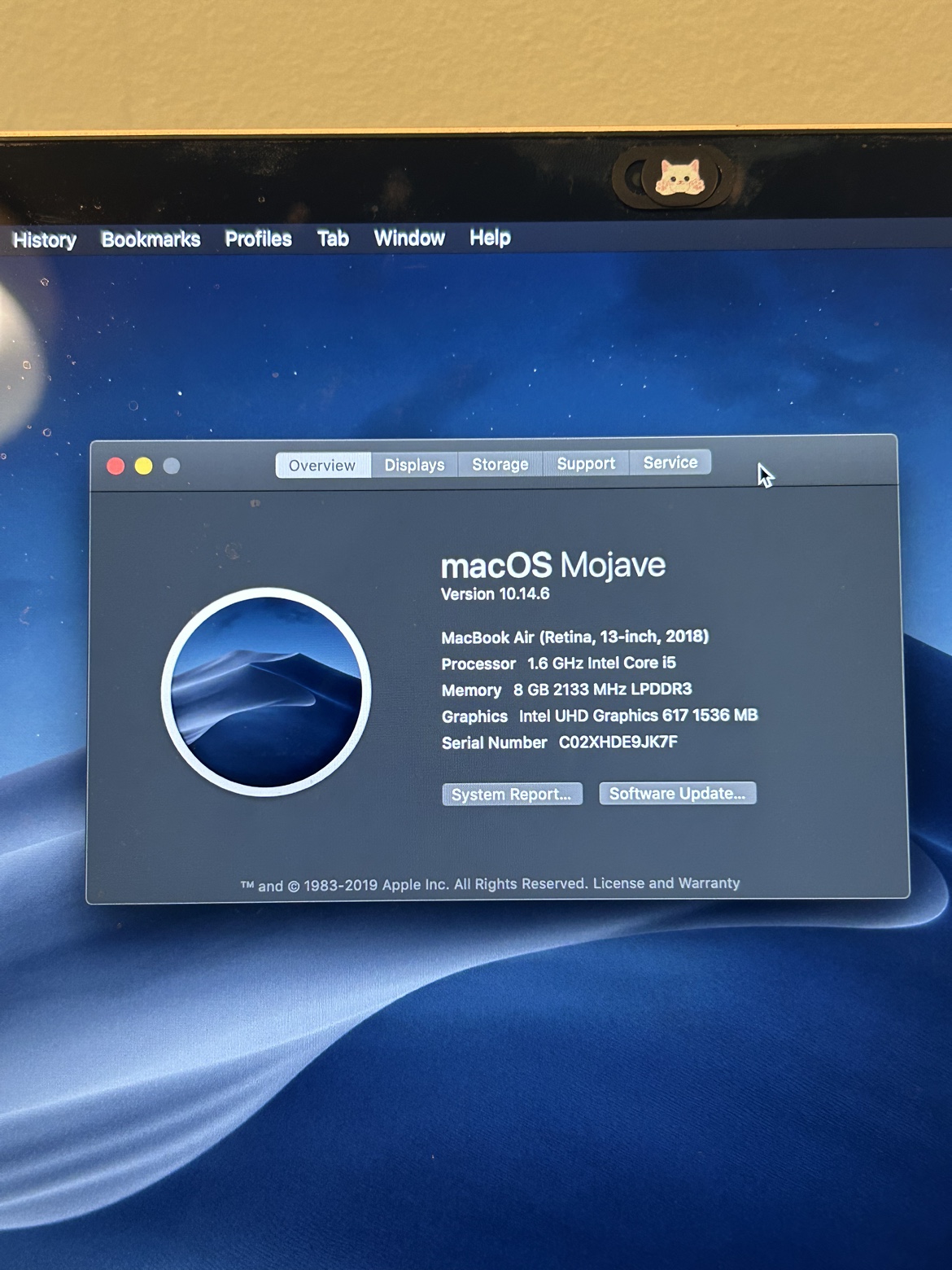Click the Graphics label
Screen dimensions: 952x1270
(x=474, y=716)
